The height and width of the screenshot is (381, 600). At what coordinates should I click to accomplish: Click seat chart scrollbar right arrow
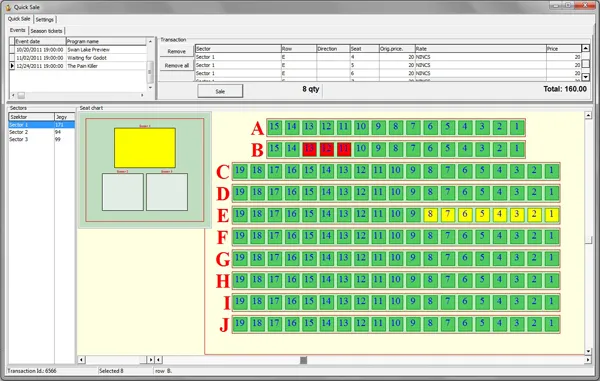588,360
